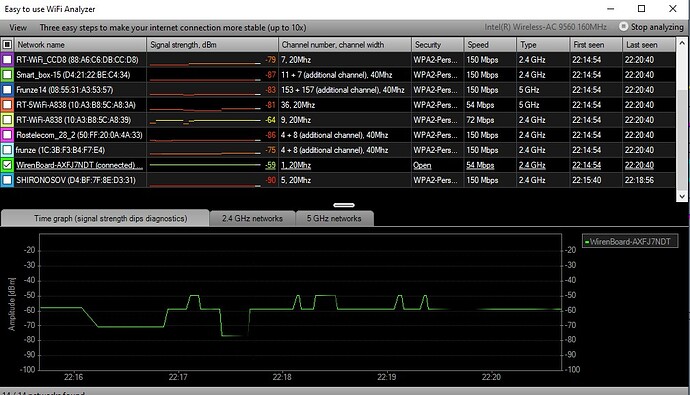This screenshot has height=395, width=690.
Task: Switch to Time graph signal strength tab
Action: tap(106, 218)
